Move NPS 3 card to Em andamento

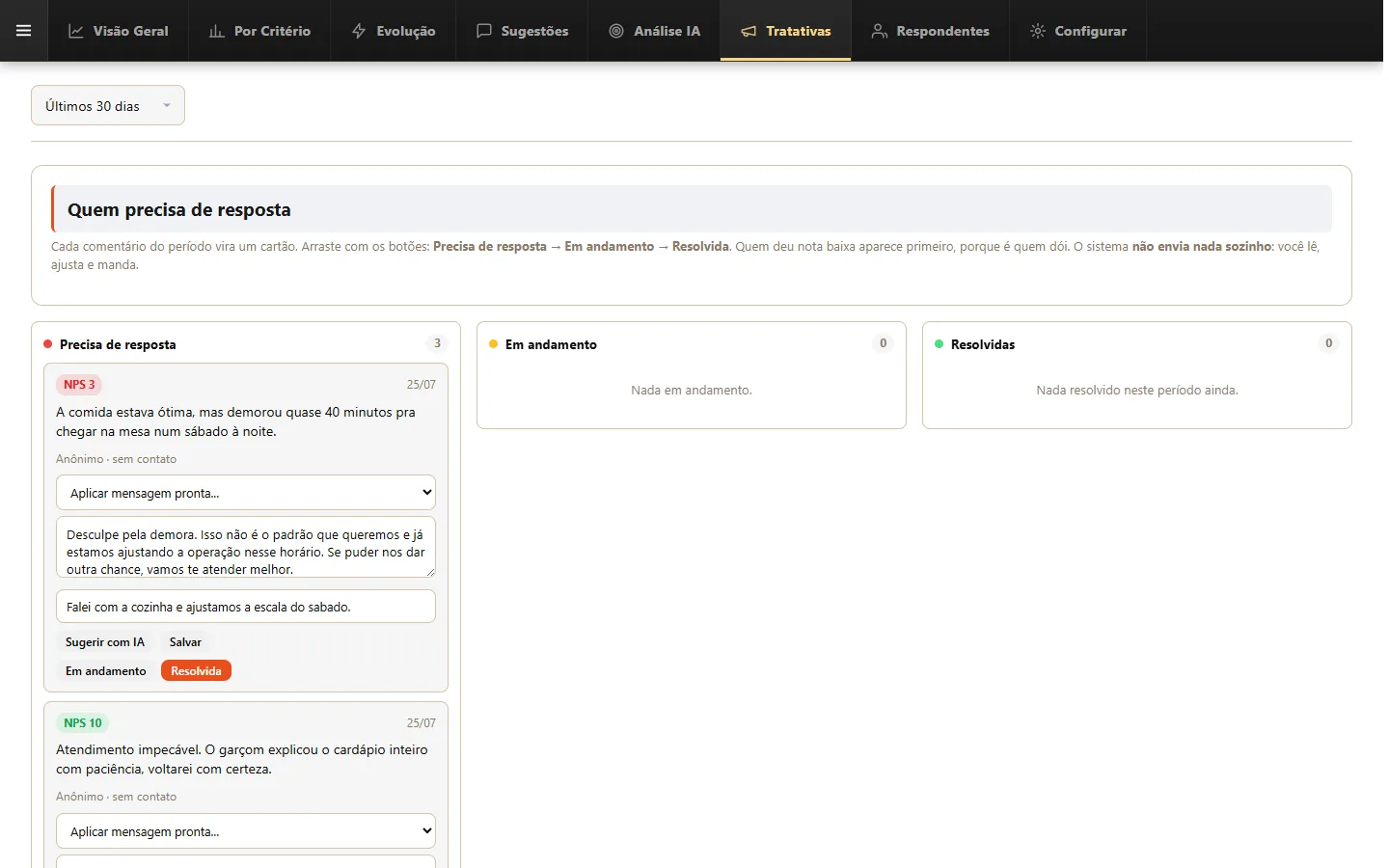(106, 671)
